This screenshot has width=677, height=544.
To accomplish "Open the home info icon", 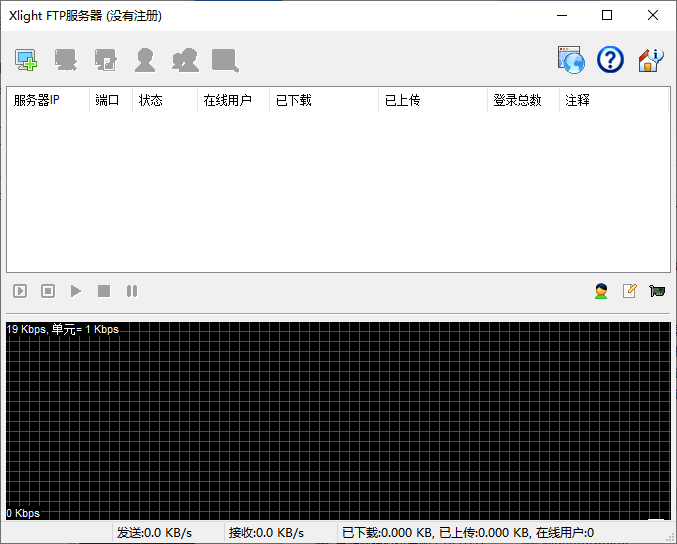I will click(x=650, y=60).
